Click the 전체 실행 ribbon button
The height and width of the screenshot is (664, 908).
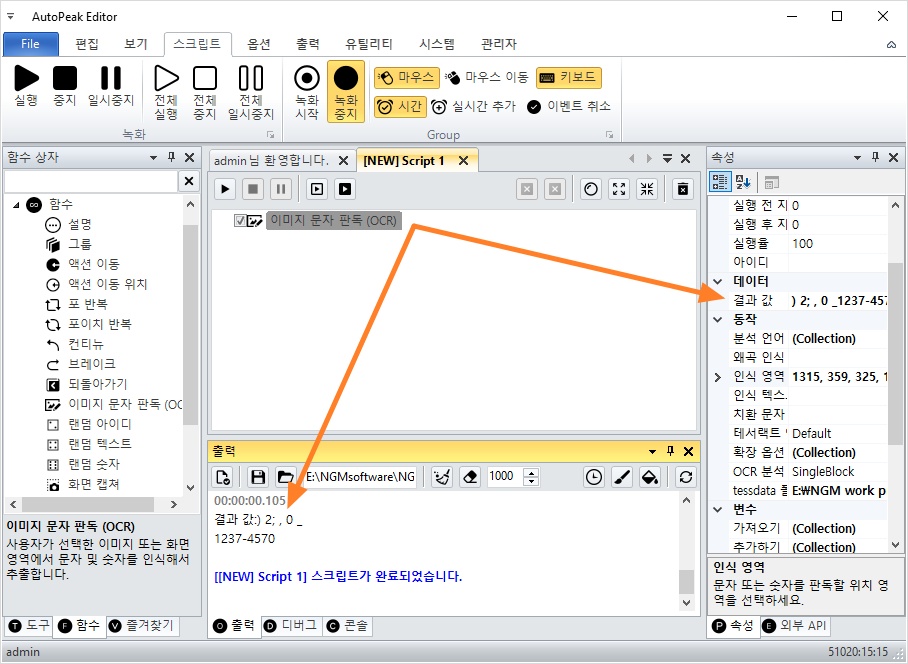166,93
